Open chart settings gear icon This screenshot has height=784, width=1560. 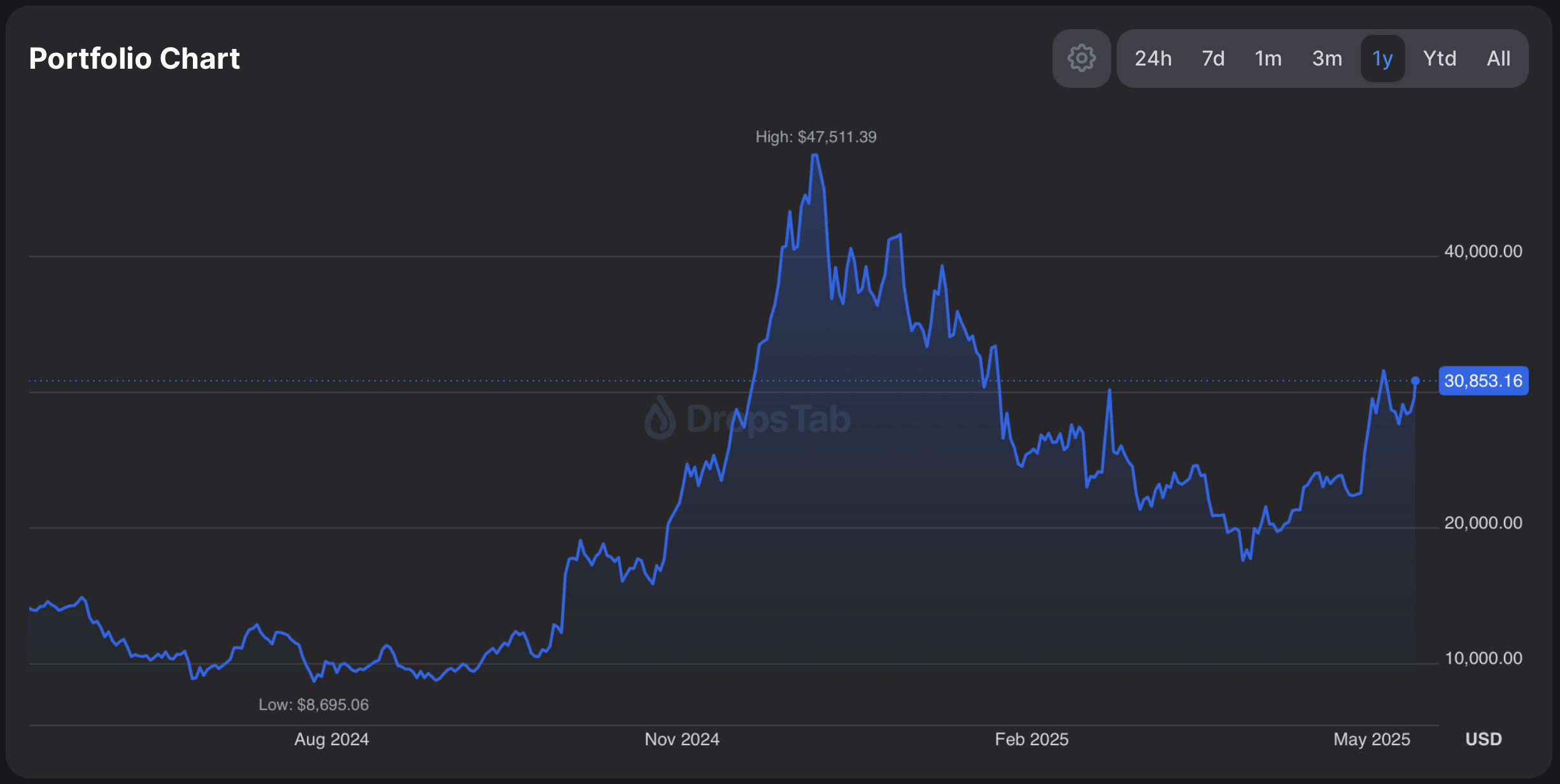1081,59
